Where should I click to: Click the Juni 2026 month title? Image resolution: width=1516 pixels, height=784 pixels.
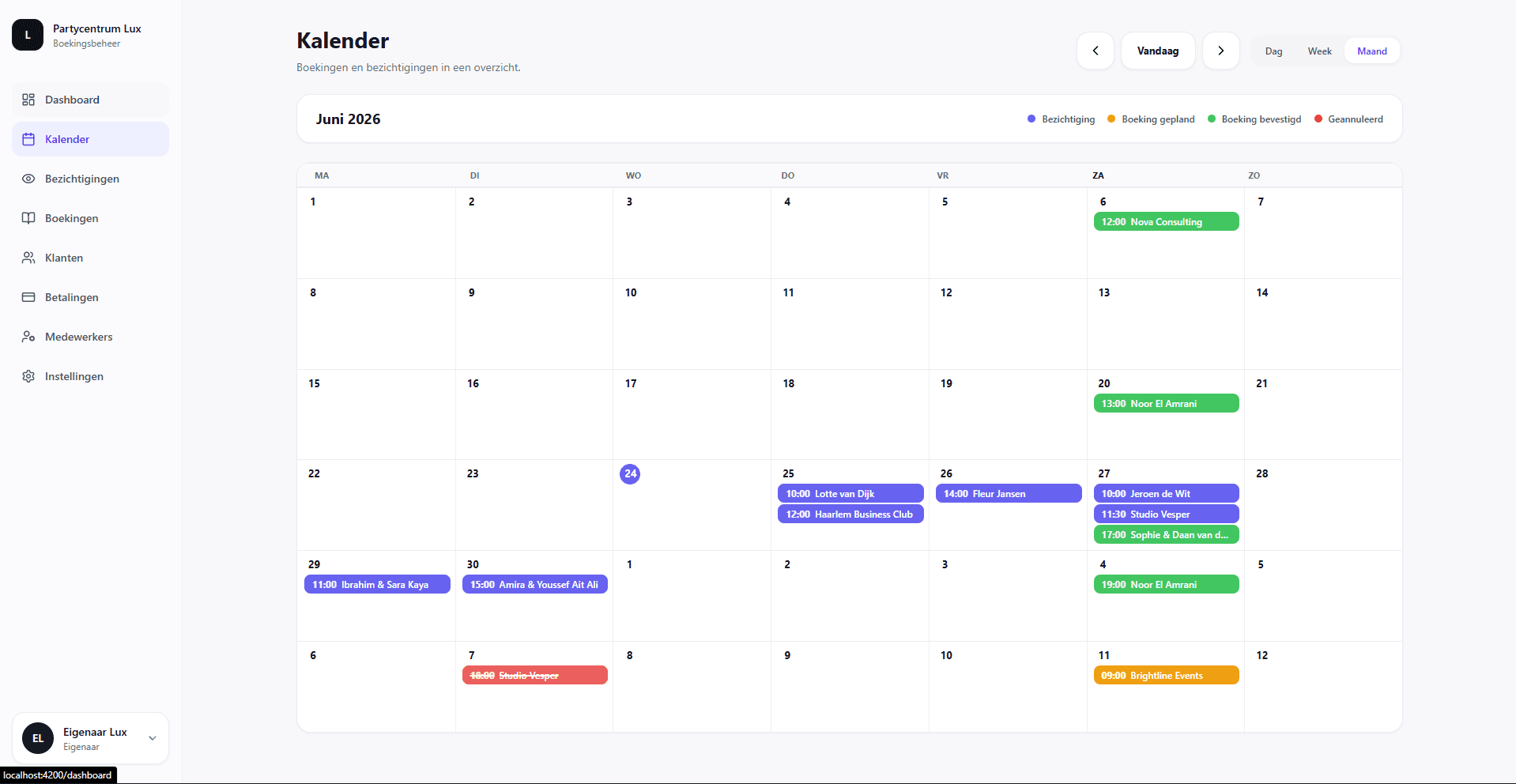pos(348,119)
